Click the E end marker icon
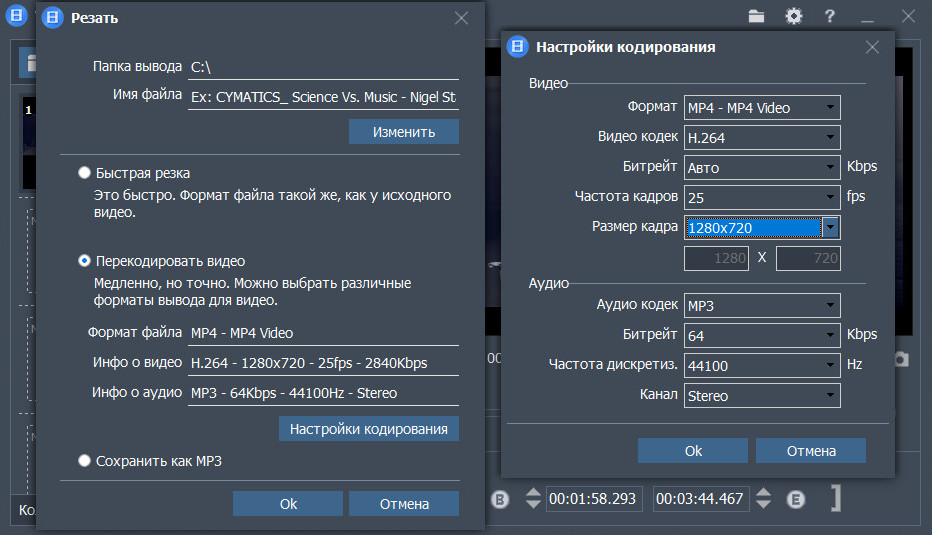The image size is (932, 535). pos(796,499)
